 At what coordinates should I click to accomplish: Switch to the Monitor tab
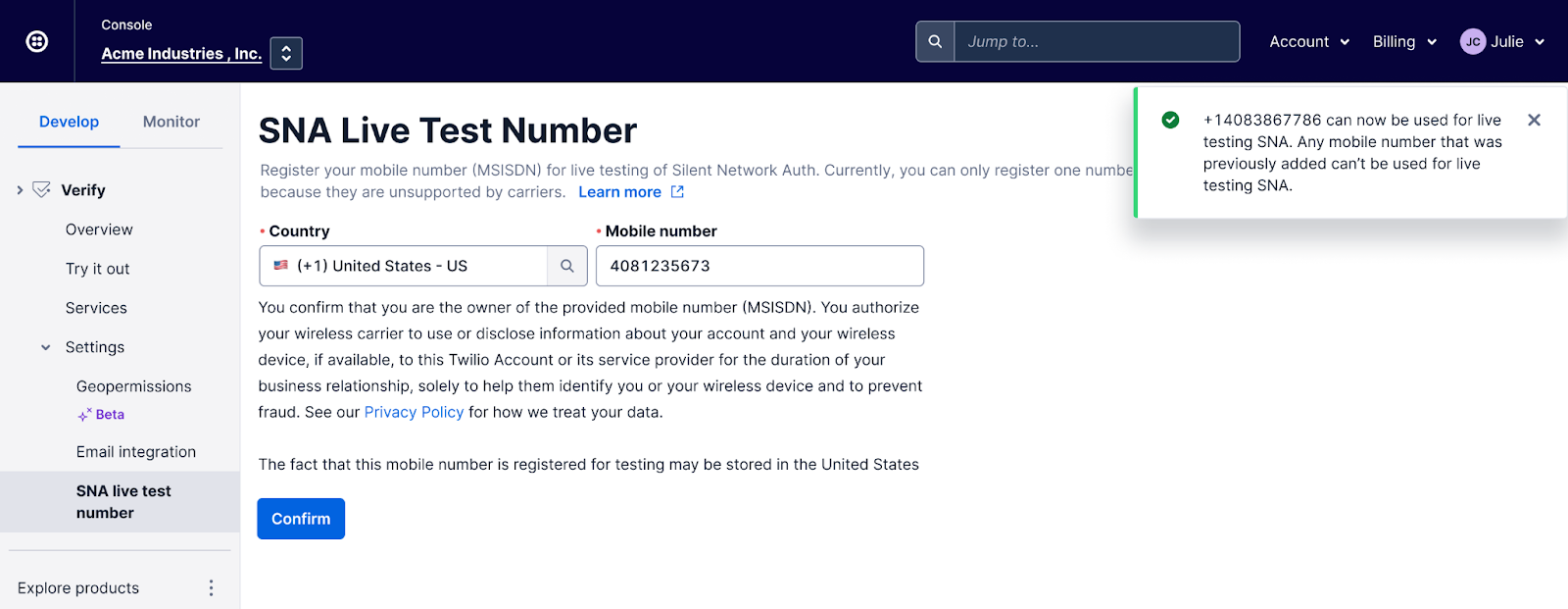(x=171, y=122)
